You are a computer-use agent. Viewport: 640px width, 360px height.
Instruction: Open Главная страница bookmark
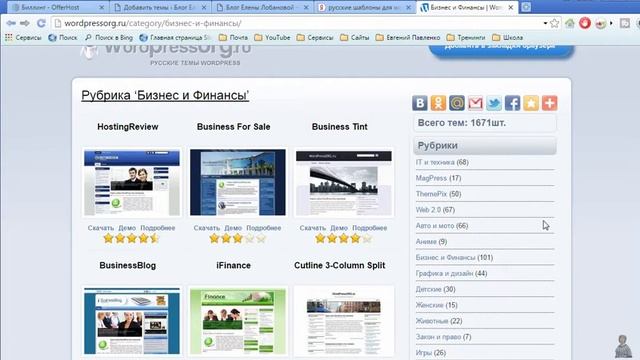click(175, 38)
